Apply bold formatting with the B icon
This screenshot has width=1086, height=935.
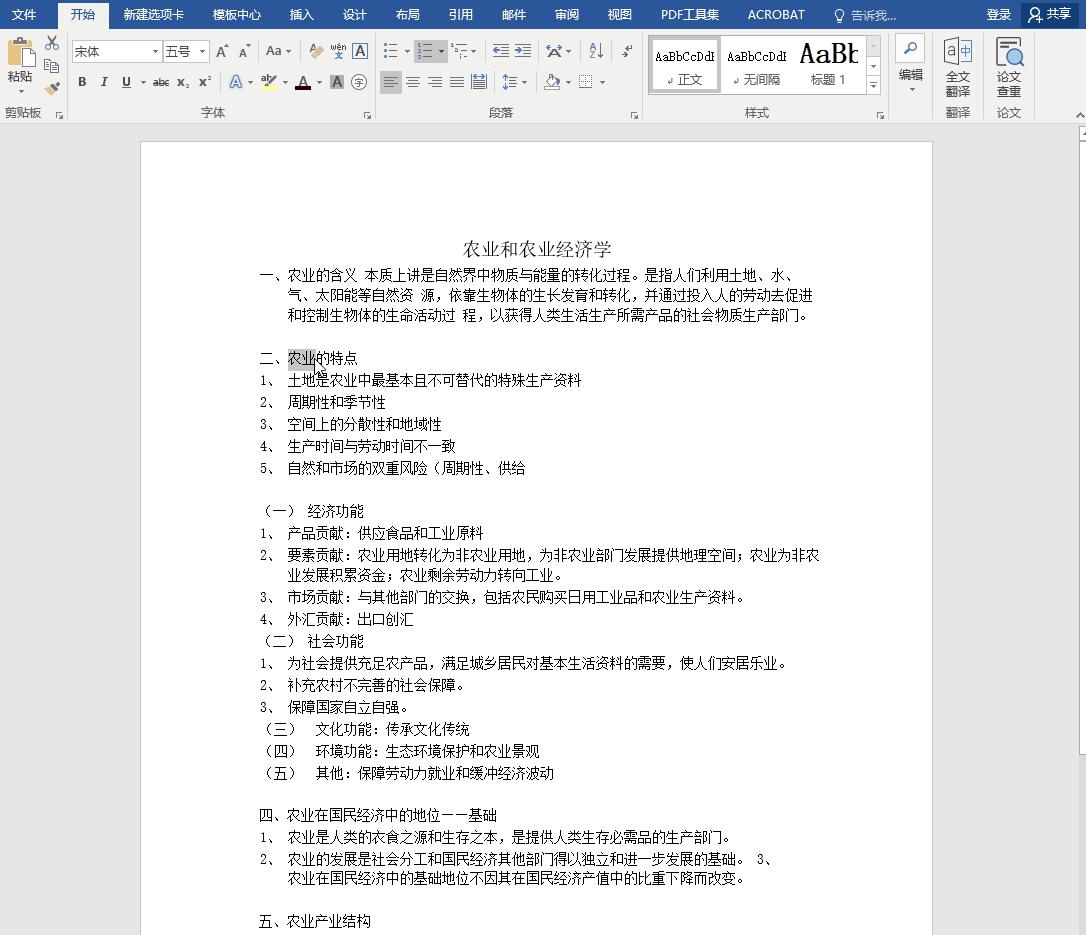click(82, 82)
